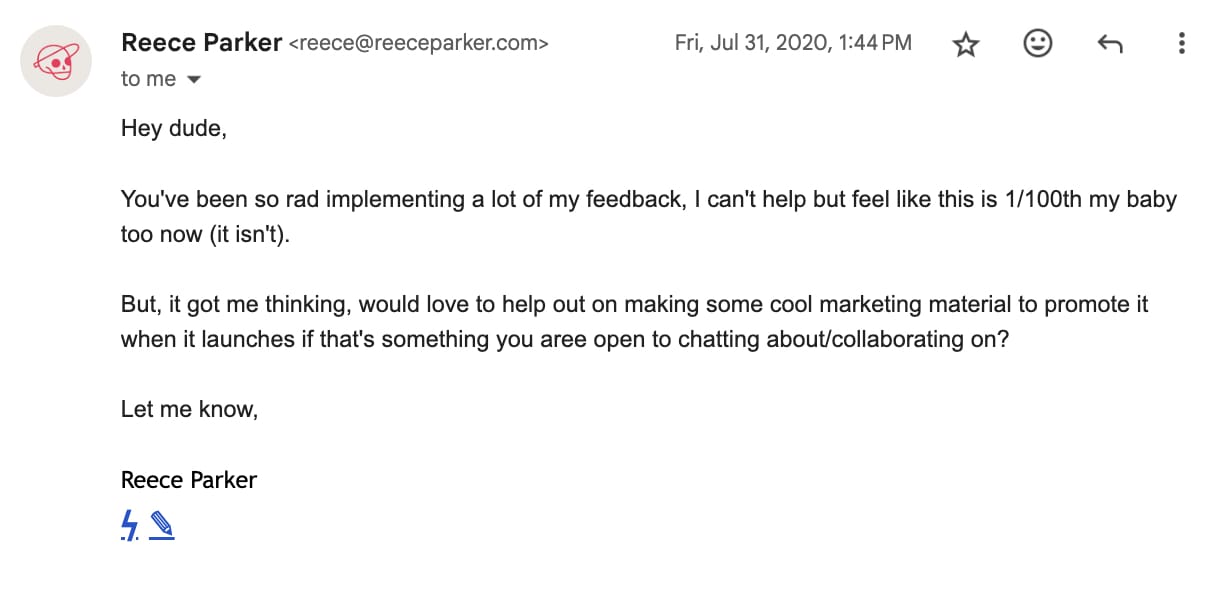Click the reply arrow icon
The width and height of the screenshot is (1226, 596).
tap(1110, 44)
